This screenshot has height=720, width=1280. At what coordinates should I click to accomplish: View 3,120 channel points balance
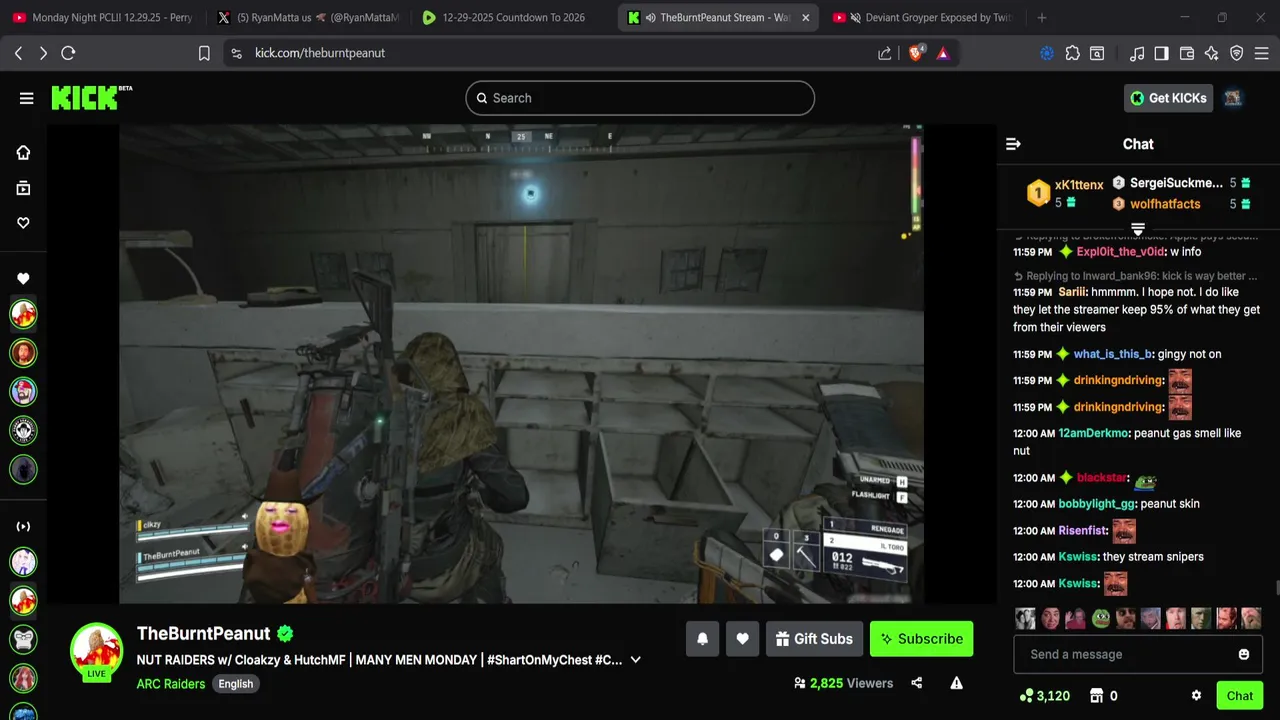click(x=1044, y=696)
